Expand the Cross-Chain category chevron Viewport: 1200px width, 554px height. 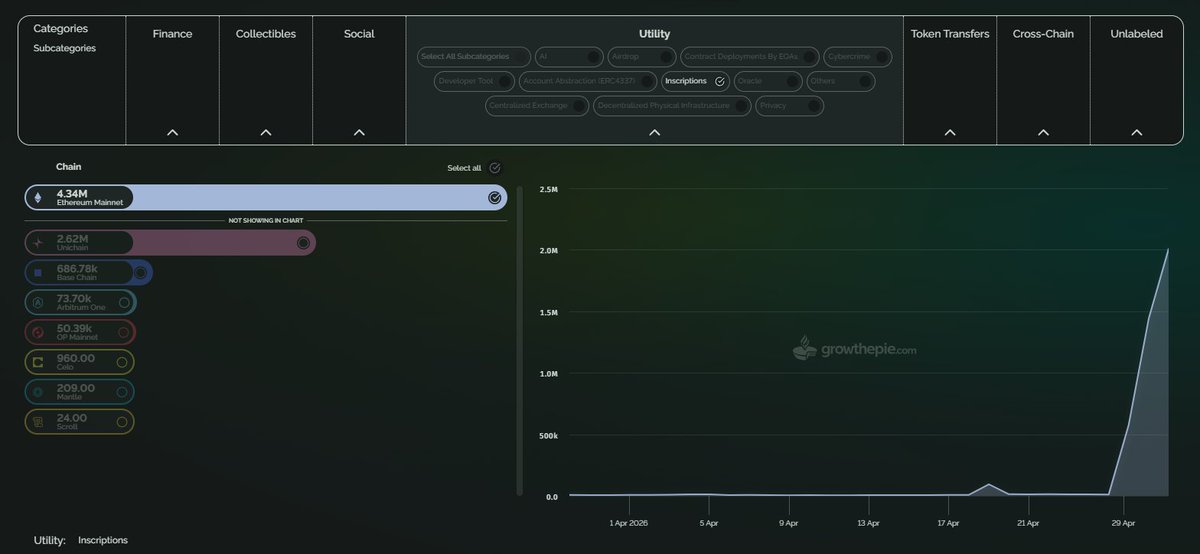[x=1043, y=132]
